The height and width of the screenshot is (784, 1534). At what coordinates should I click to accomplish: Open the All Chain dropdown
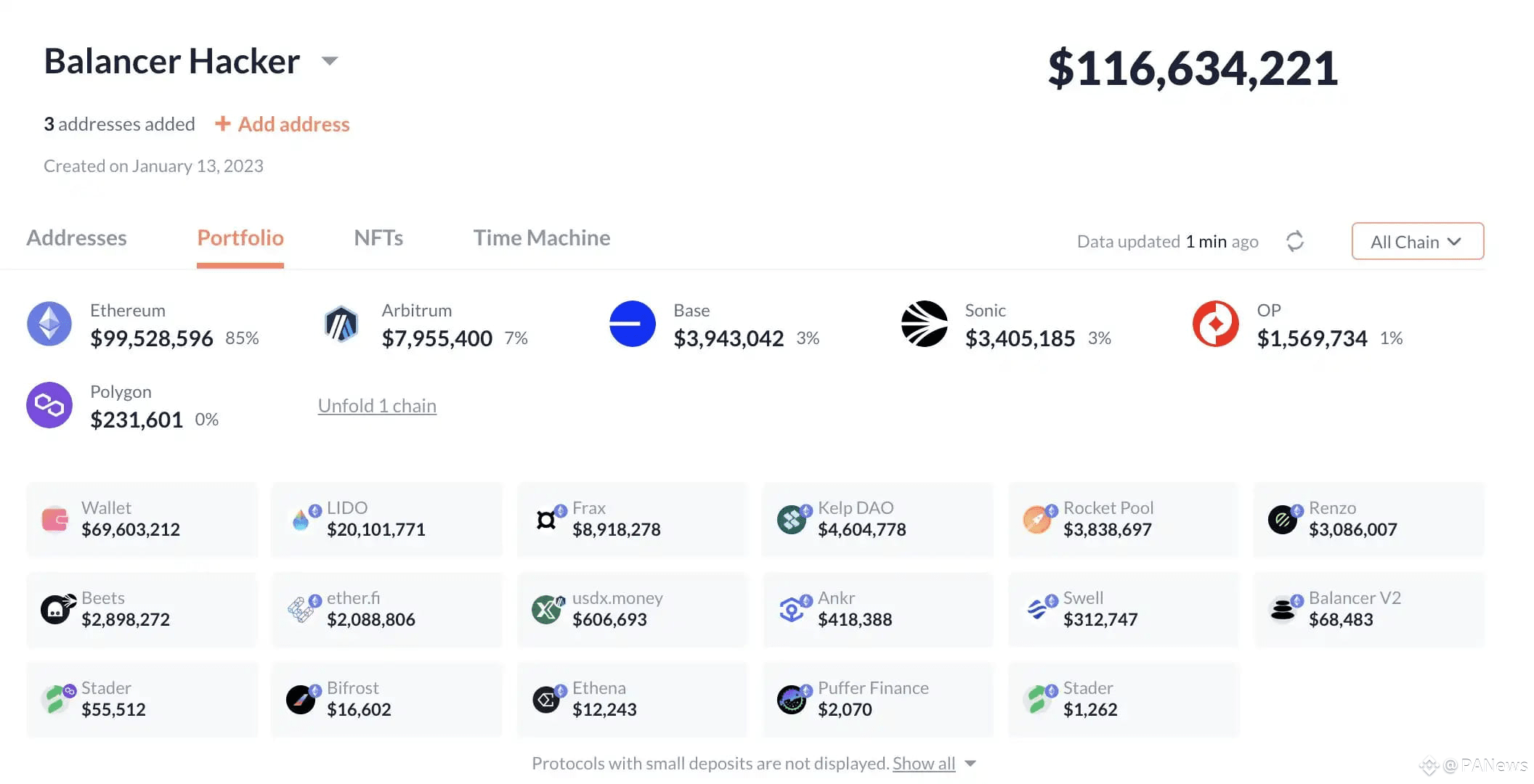coord(1416,242)
